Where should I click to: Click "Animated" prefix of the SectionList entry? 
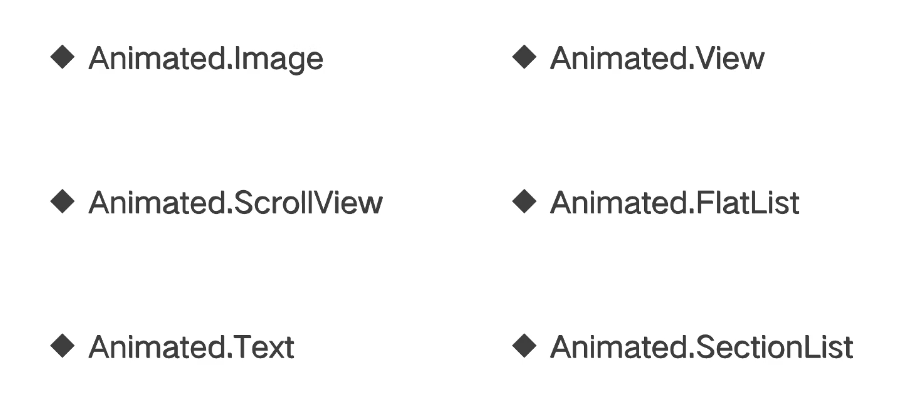[618, 348]
